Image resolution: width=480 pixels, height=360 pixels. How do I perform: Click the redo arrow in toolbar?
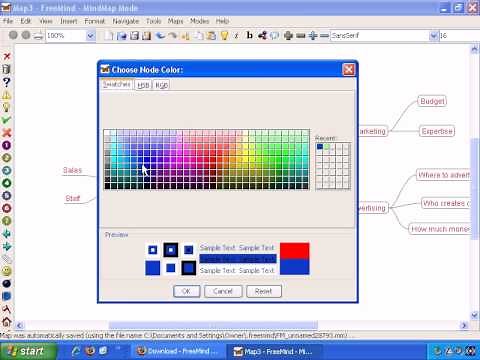[x=173, y=35]
